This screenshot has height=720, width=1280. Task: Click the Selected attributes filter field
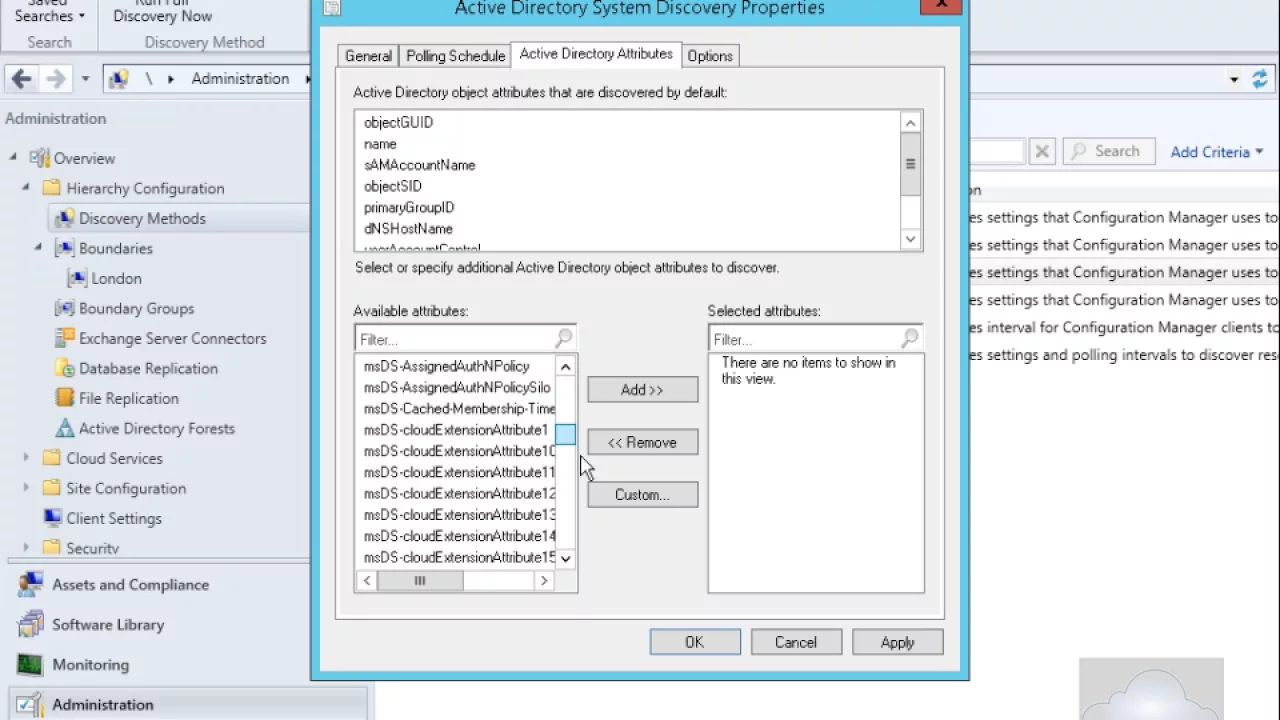pos(816,339)
